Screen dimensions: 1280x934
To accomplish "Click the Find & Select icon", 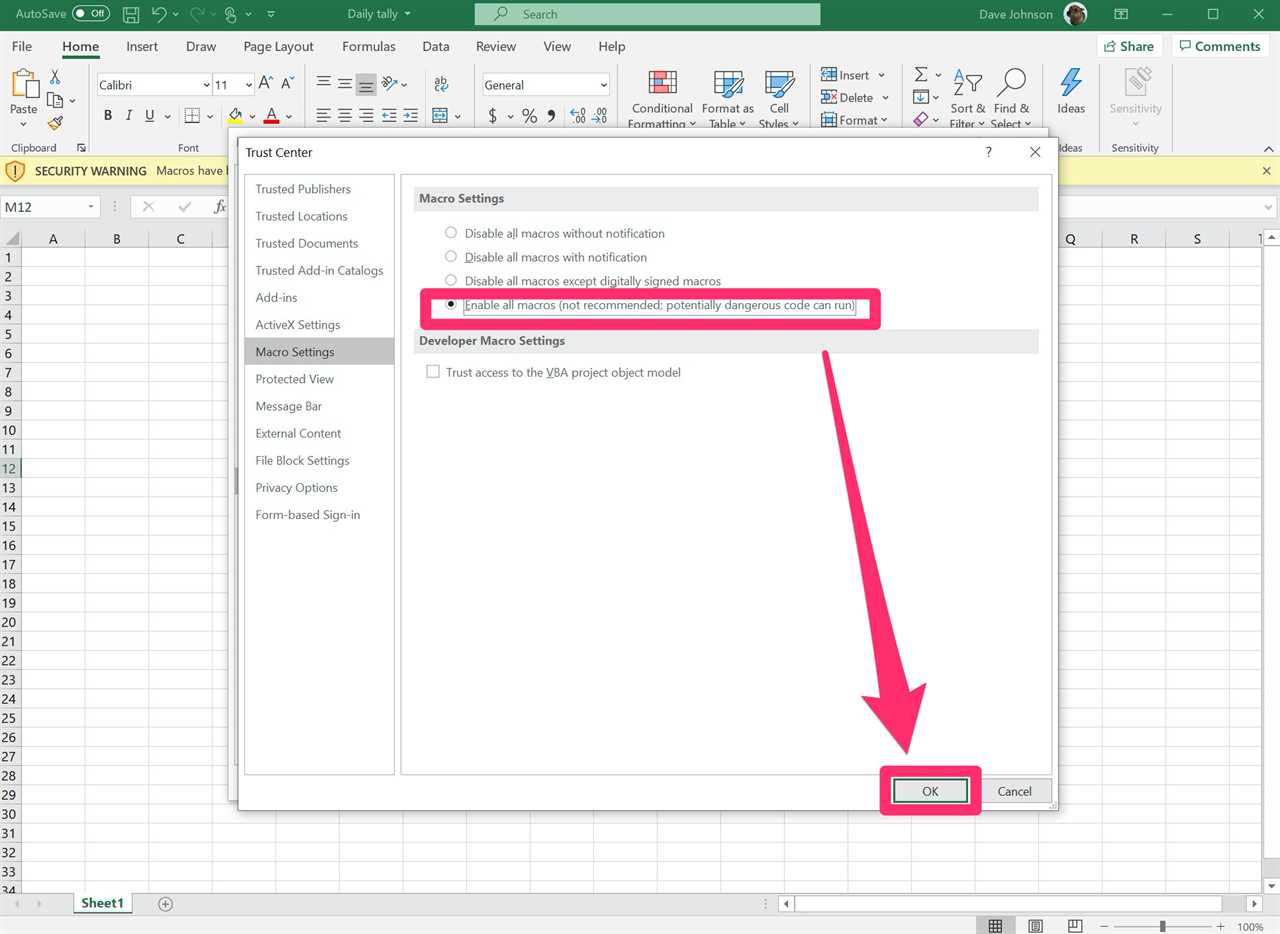I will 1012,97.
